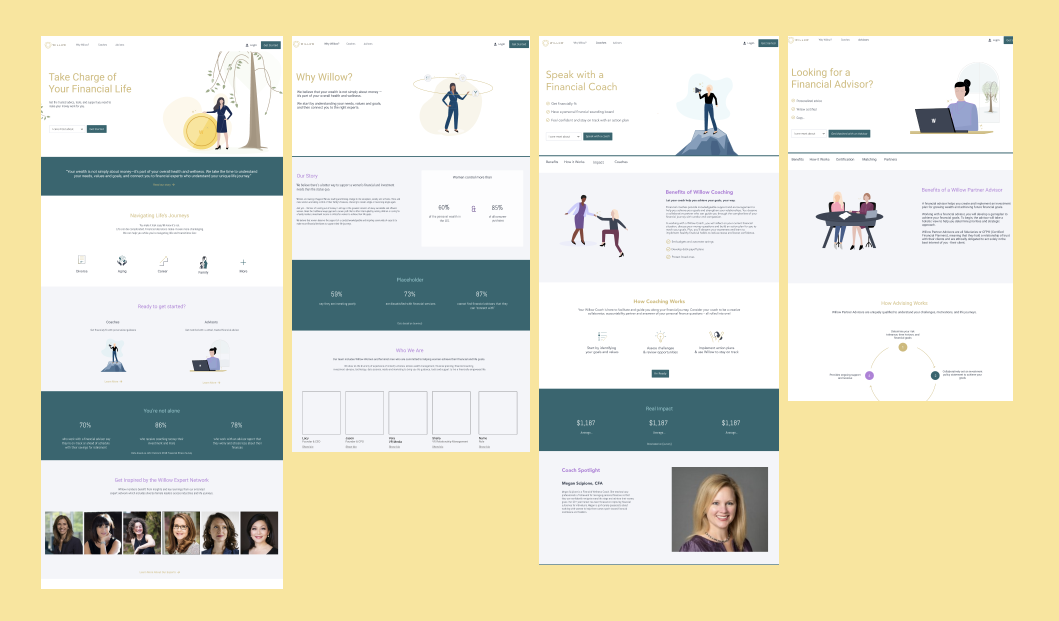Click Learn More About Our Experts link

(159, 572)
